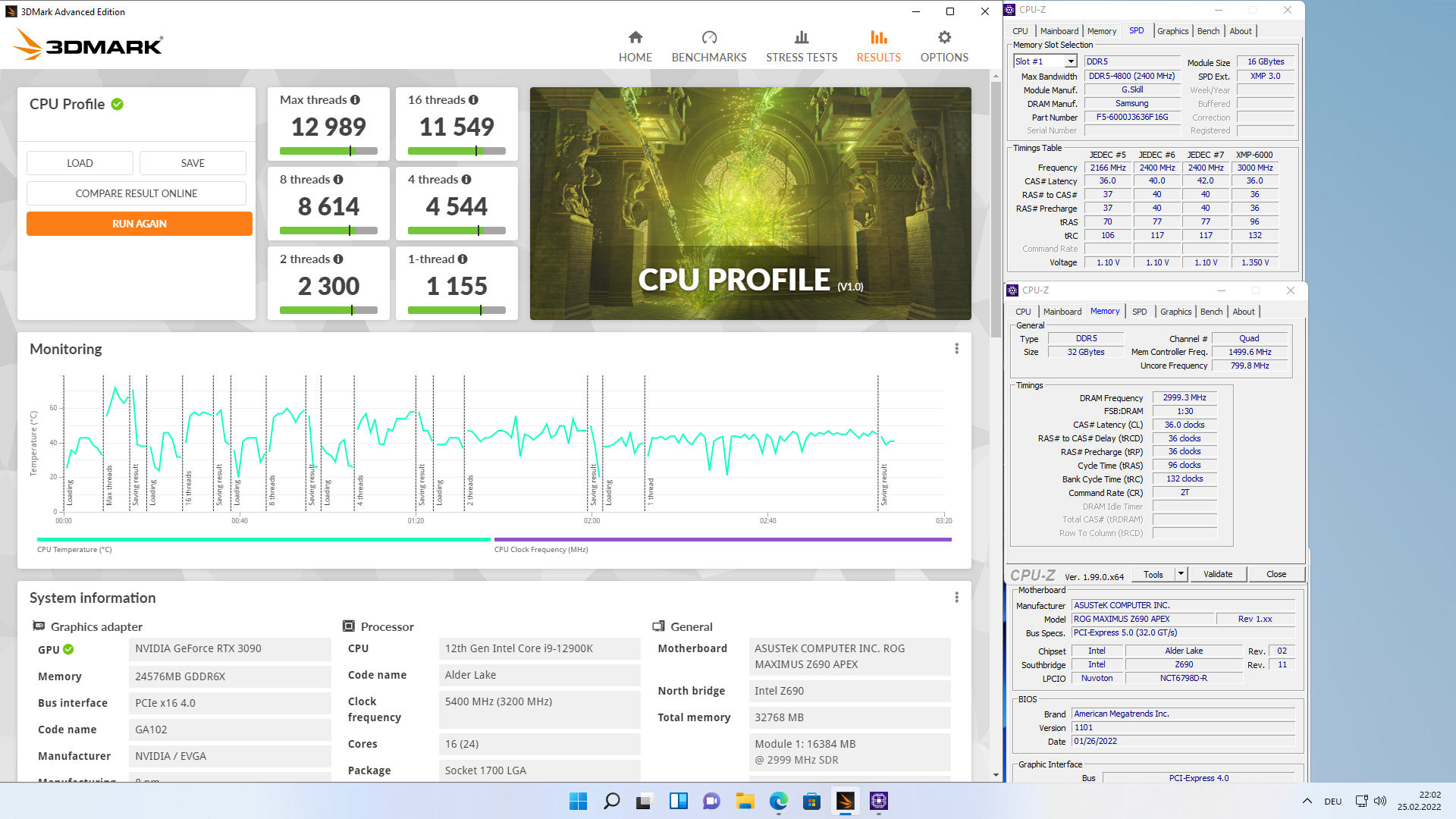1456x819 pixels.
Task: Show info for 8 threads score
Action: (338, 180)
